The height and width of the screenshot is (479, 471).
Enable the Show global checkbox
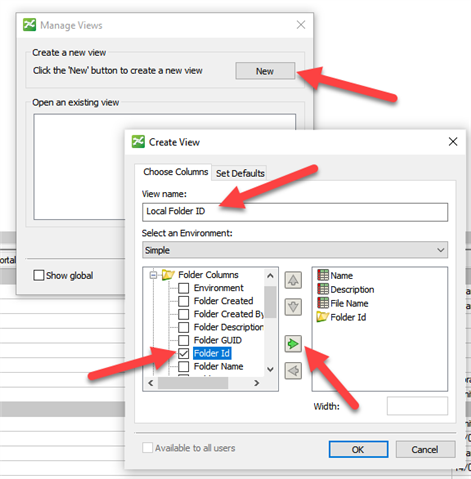tap(39, 275)
